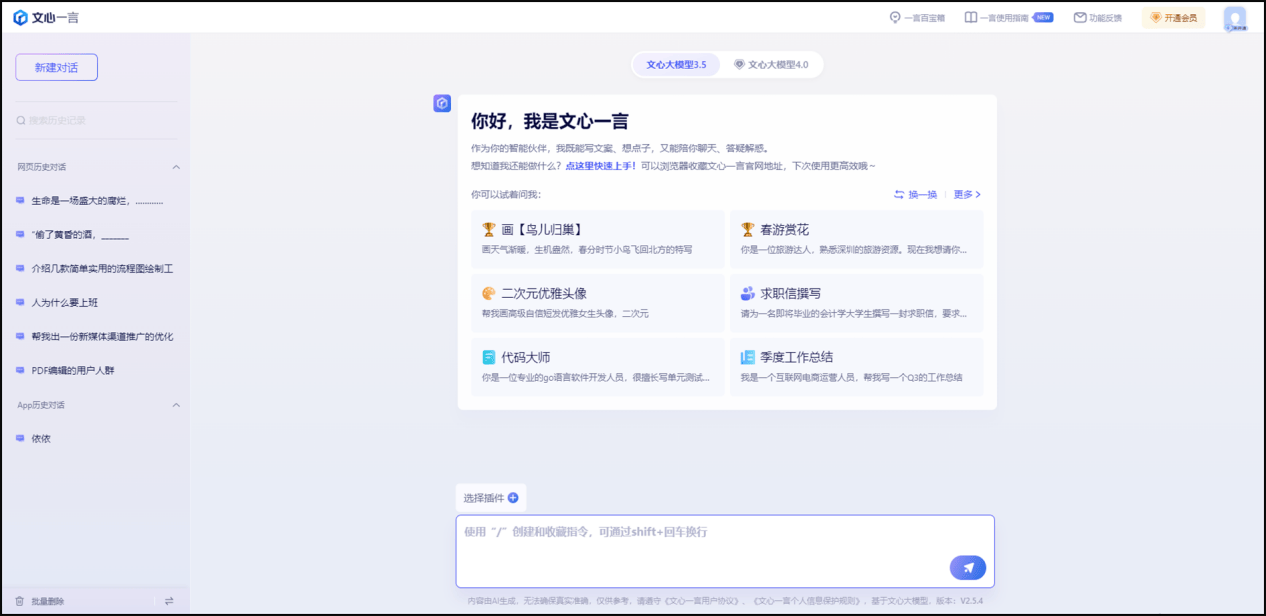Collapse the App历史对话 section

click(x=176, y=405)
